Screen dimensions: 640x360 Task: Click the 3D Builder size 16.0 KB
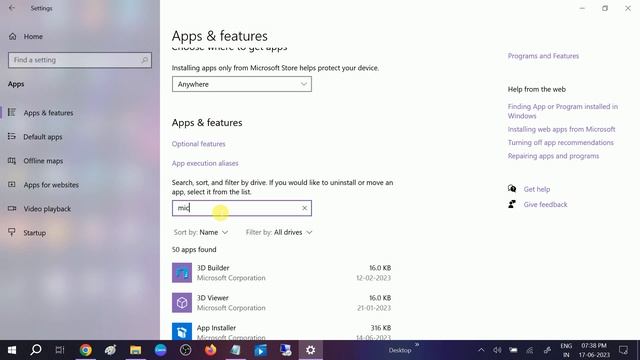tap(380, 268)
